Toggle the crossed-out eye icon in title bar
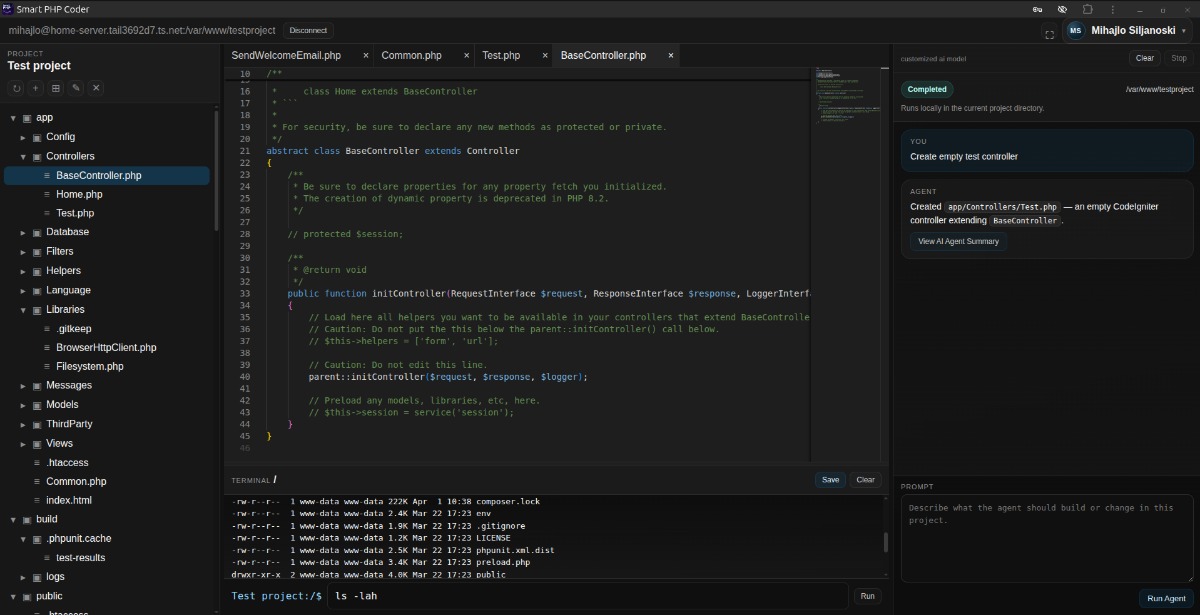This screenshot has height=615, width=1200. [x=1062, y=9]
